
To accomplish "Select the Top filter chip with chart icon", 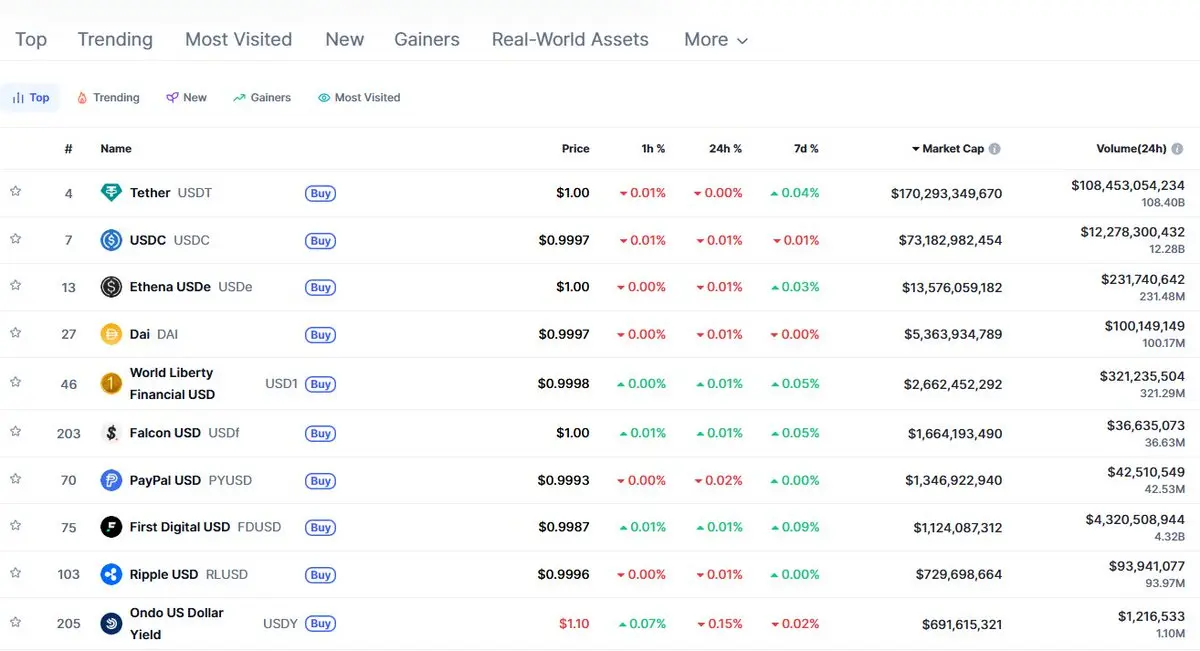I will 31,97.
